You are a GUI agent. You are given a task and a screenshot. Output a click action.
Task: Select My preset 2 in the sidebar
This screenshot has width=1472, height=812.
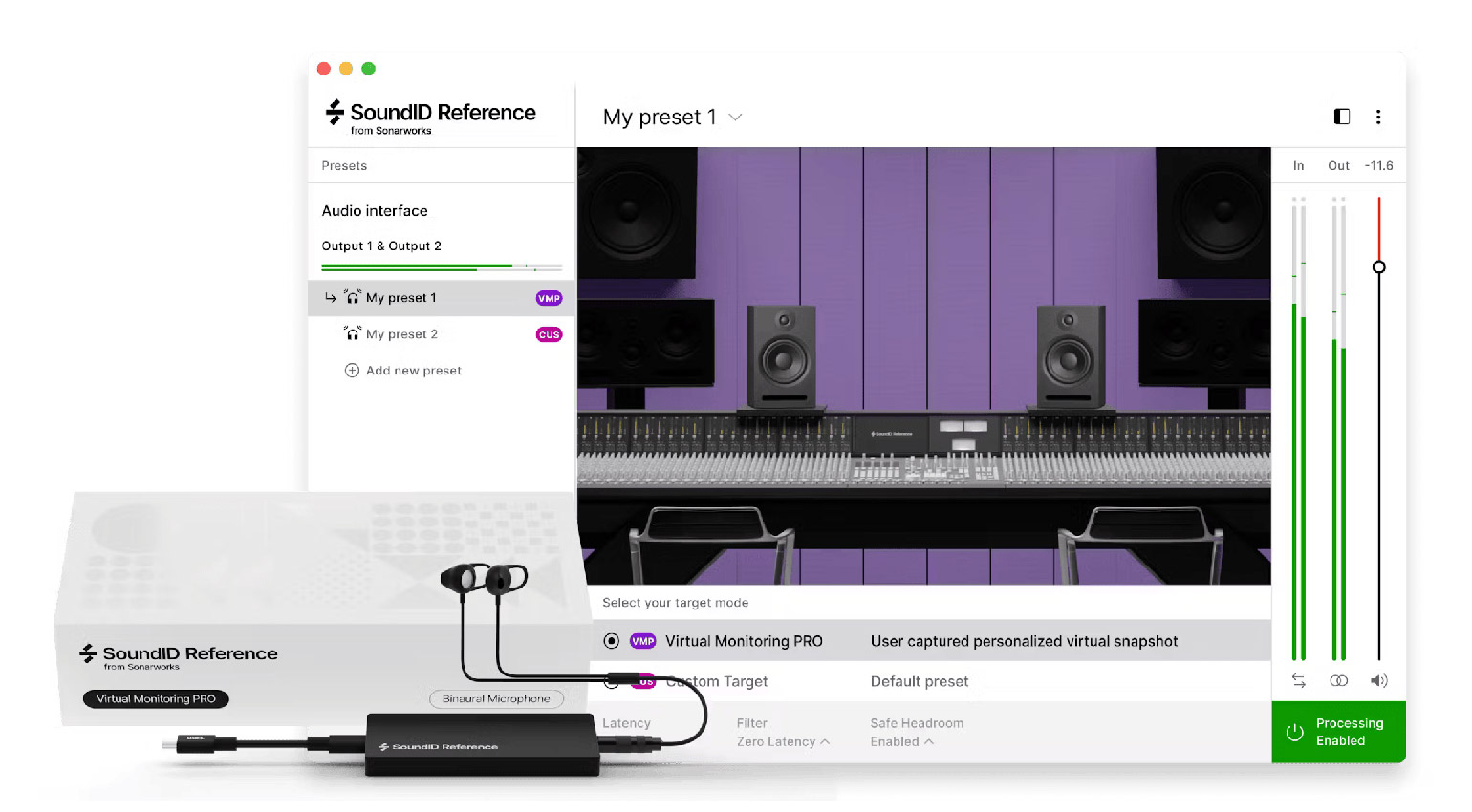click(x=401, y=334)
